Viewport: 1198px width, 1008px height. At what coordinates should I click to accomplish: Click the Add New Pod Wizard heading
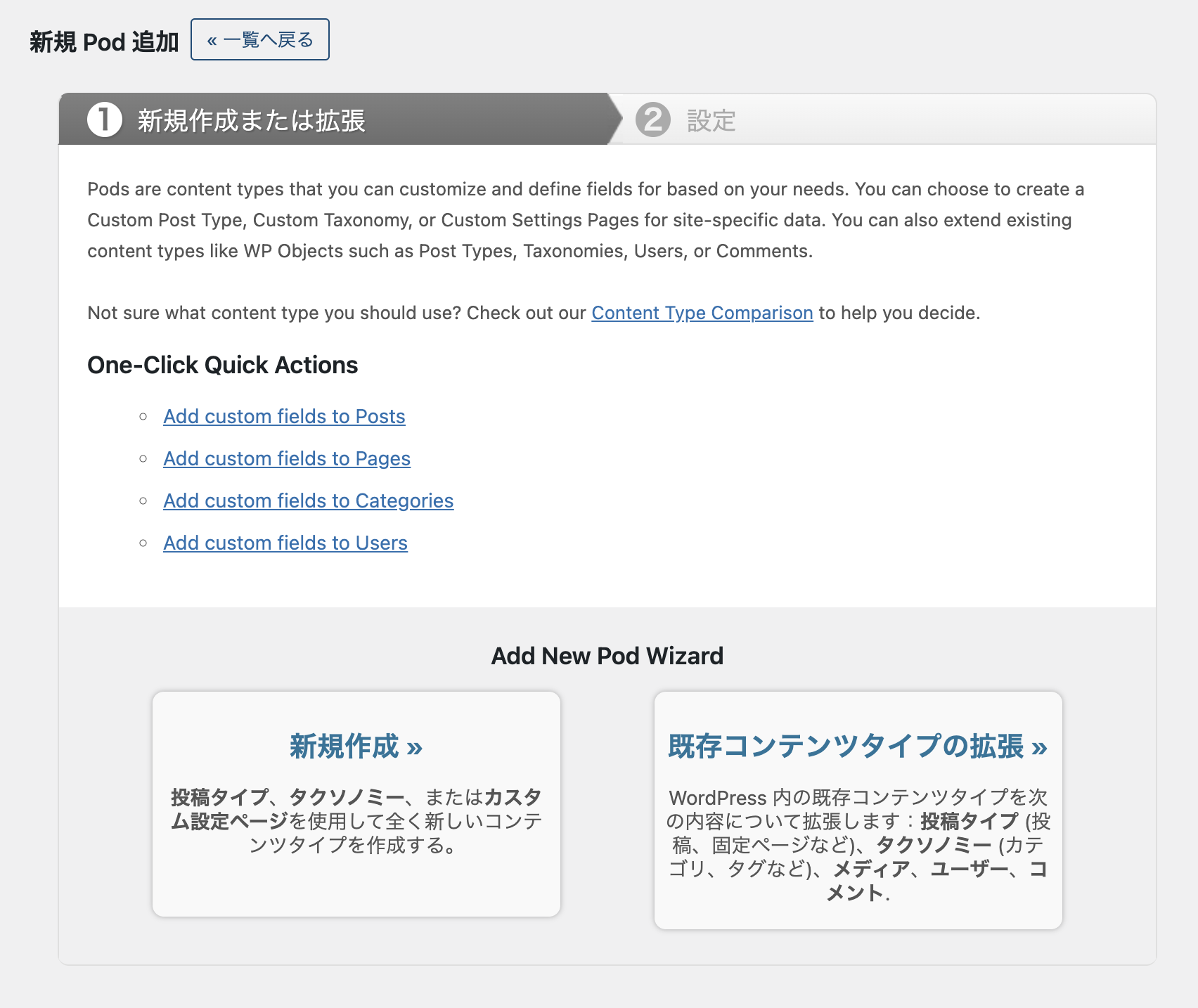pyautogui.click(x=607, y=656)
